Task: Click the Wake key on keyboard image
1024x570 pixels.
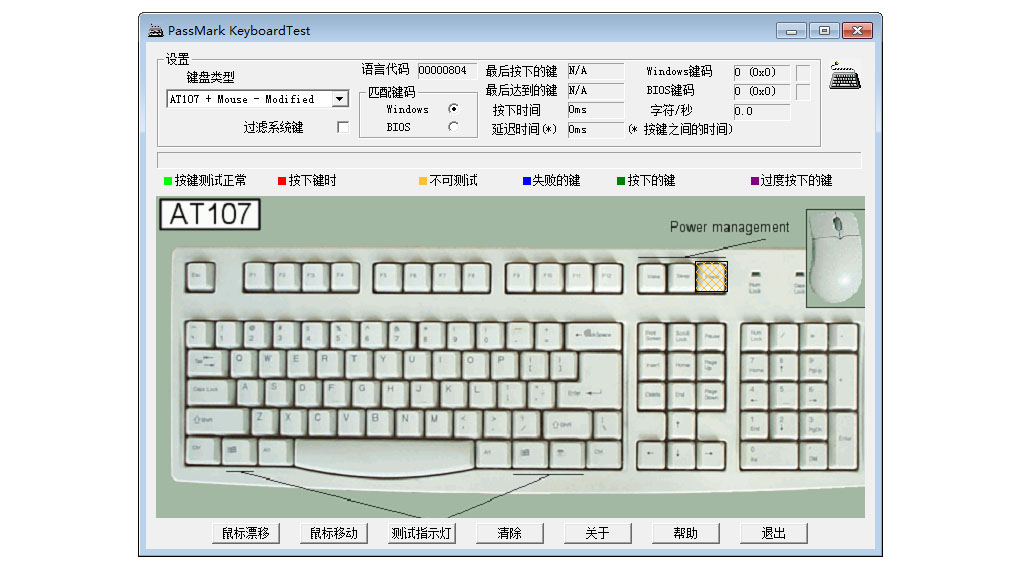Action: (x=652, y=277)
